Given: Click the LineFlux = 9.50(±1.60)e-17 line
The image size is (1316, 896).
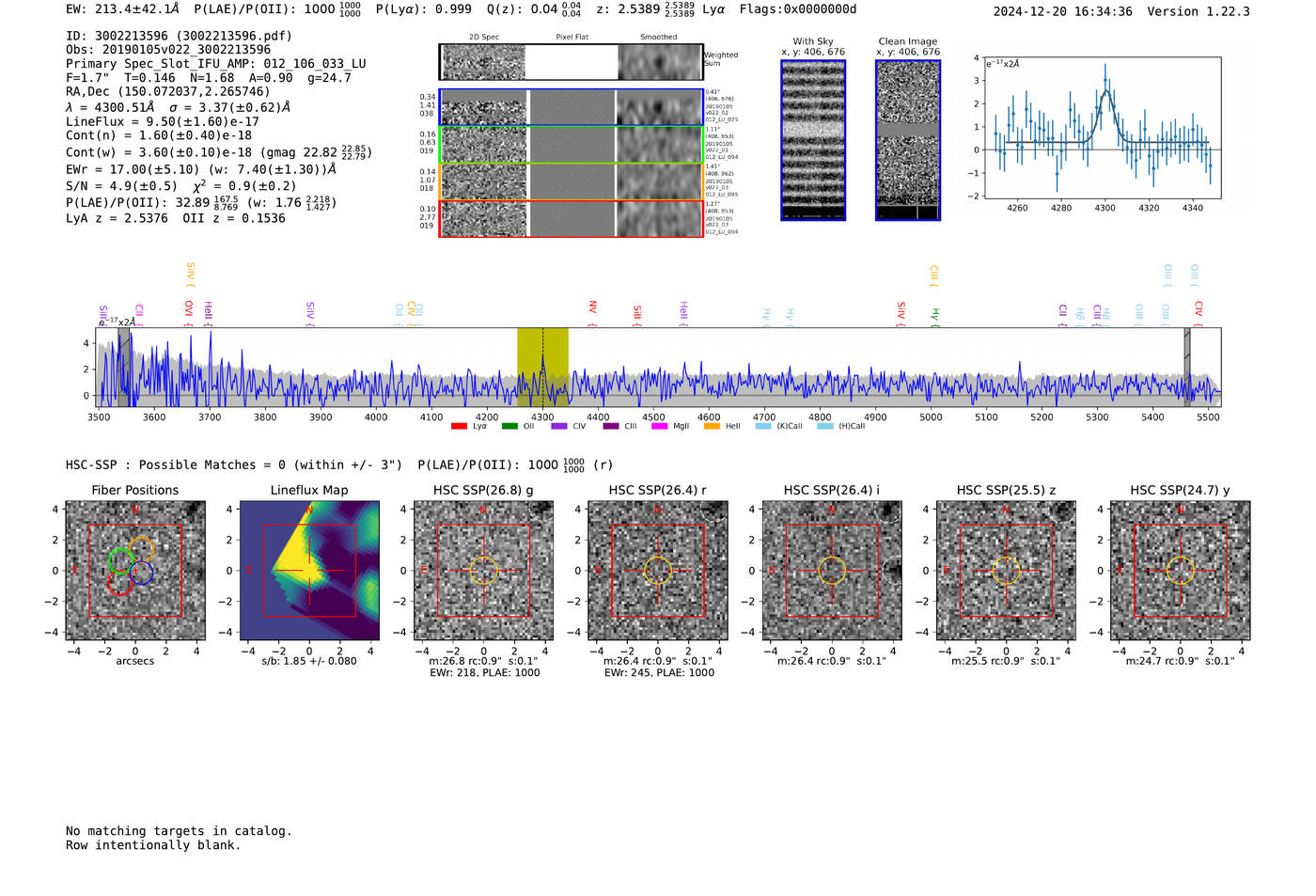Looking at the screenshot, I should [x=163, y=122].
